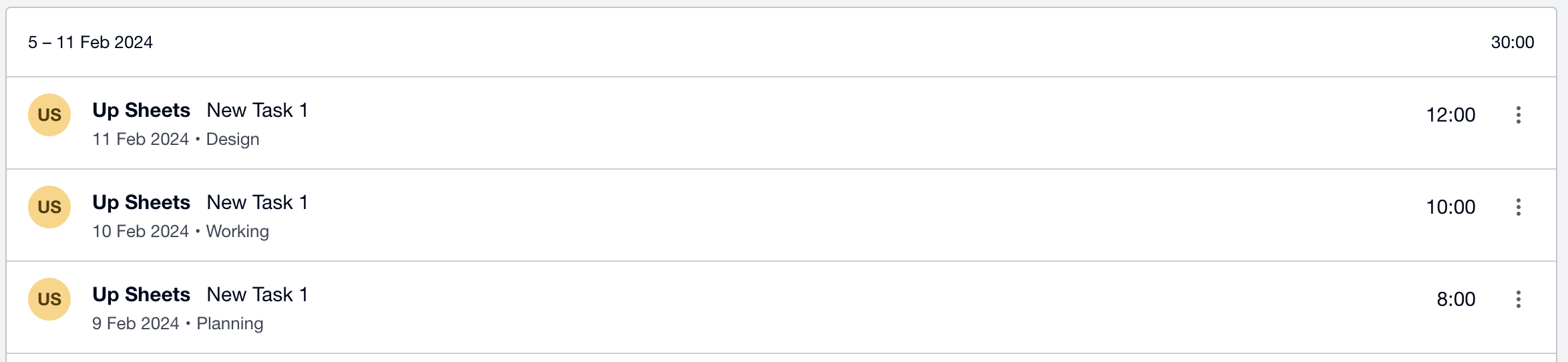Open the kebab menu for the 12:00 entry
This screenshot has width=1568, height=362.
1518,115
